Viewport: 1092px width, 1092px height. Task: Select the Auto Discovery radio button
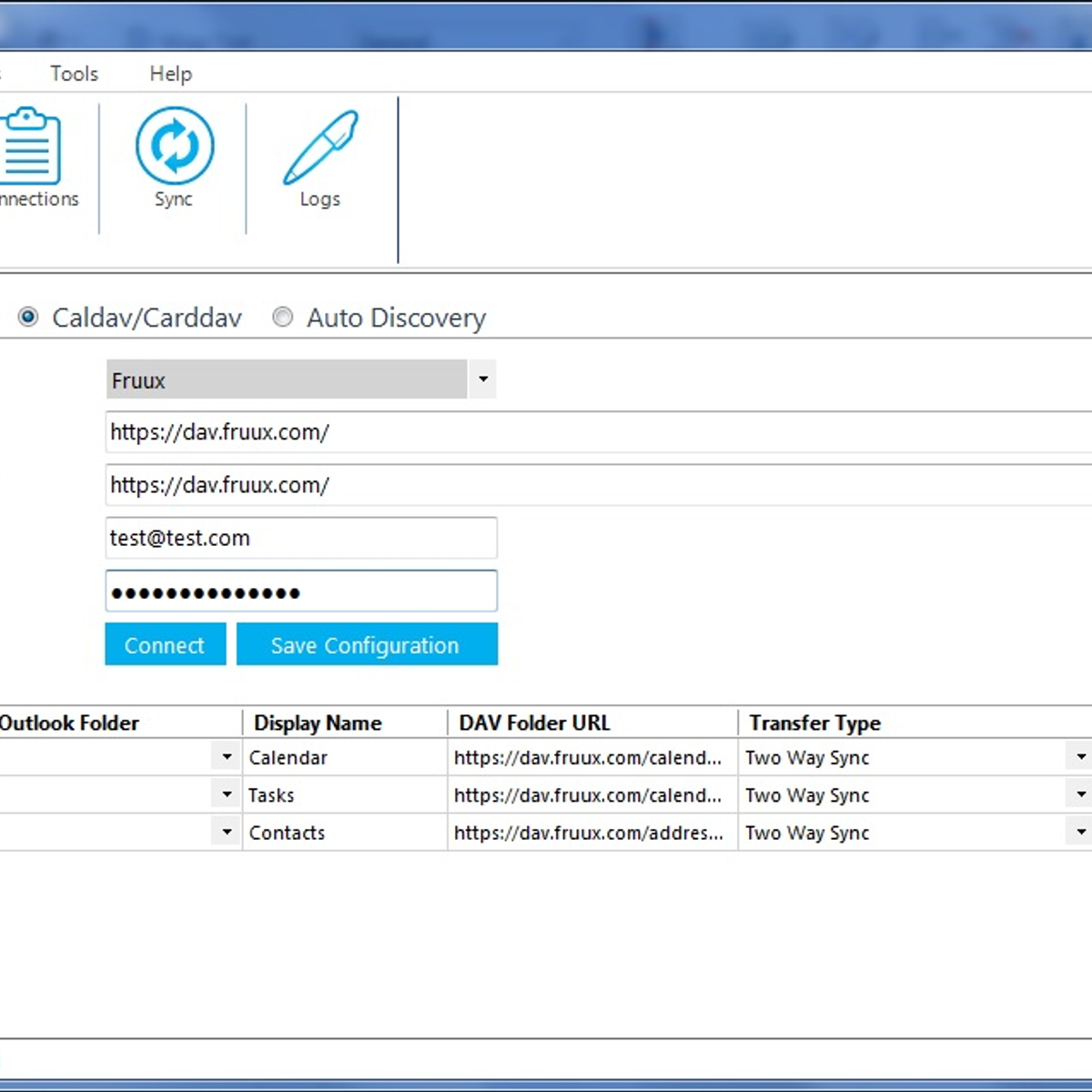pyautogui.click(x=283, y=318)
